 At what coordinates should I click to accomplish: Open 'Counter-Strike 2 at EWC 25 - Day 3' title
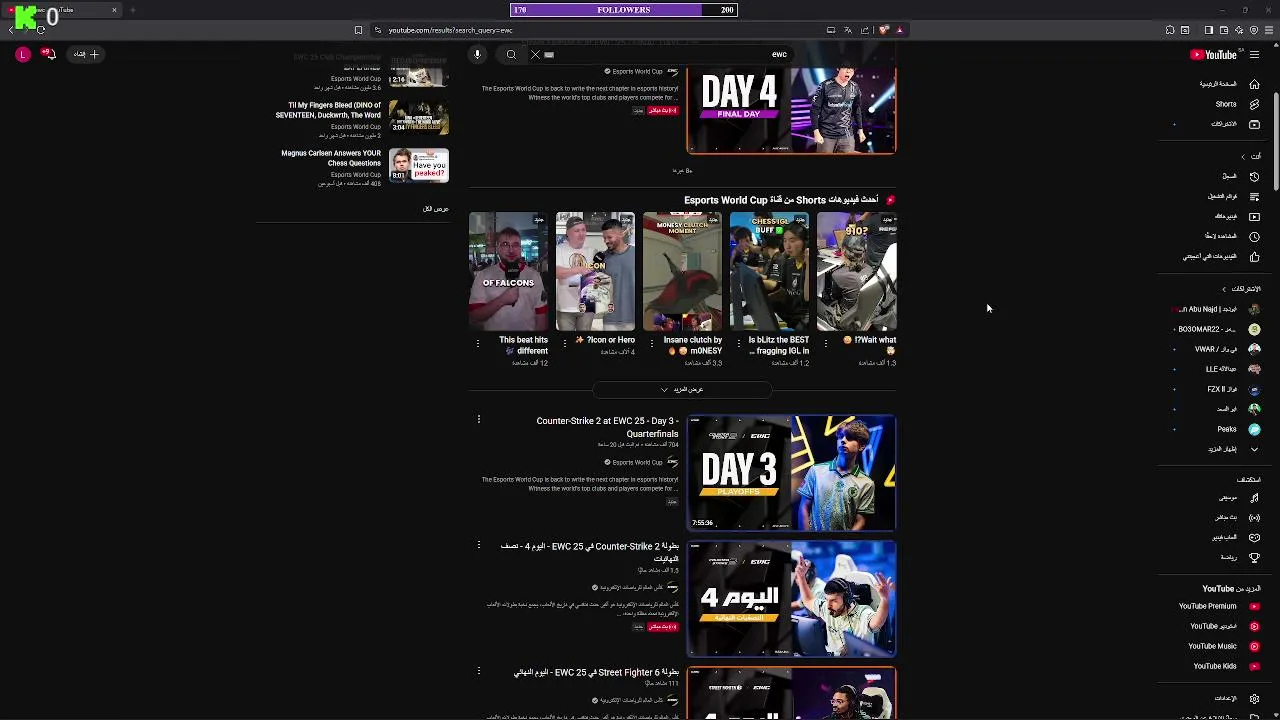(607, 427)
